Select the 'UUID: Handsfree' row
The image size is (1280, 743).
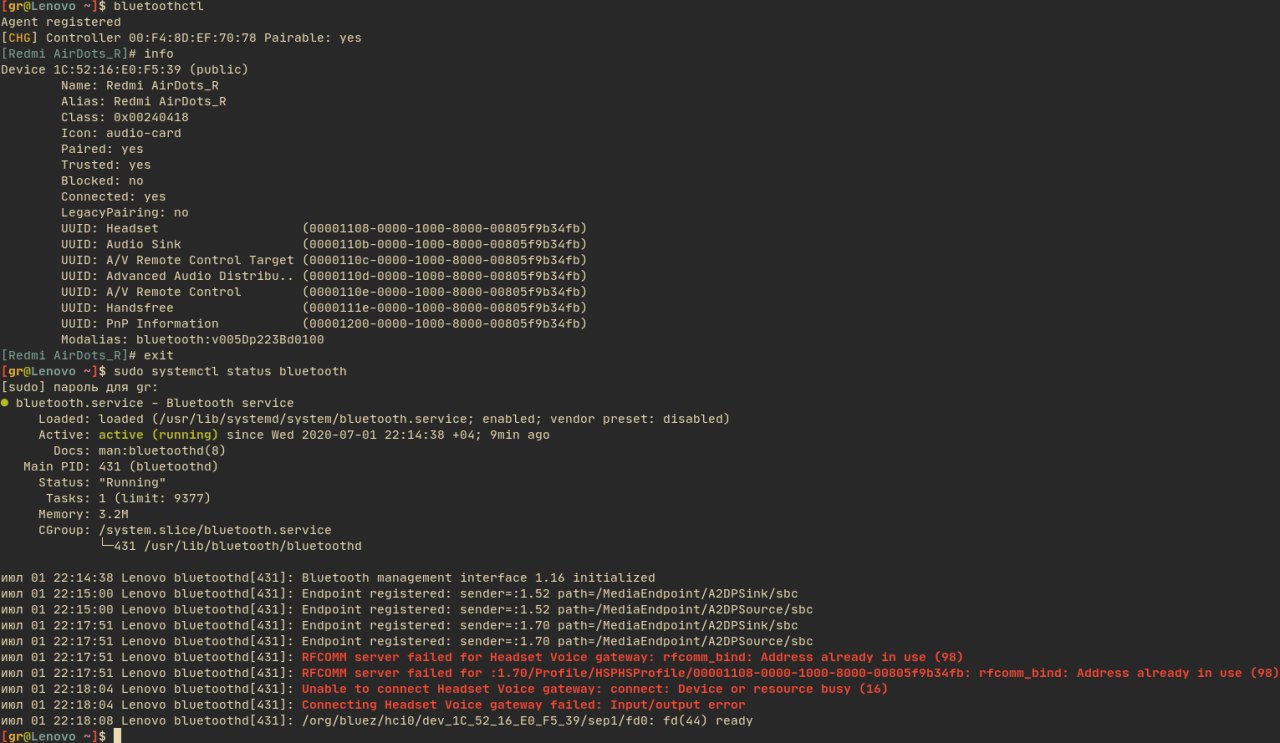[x=324, y=308]
